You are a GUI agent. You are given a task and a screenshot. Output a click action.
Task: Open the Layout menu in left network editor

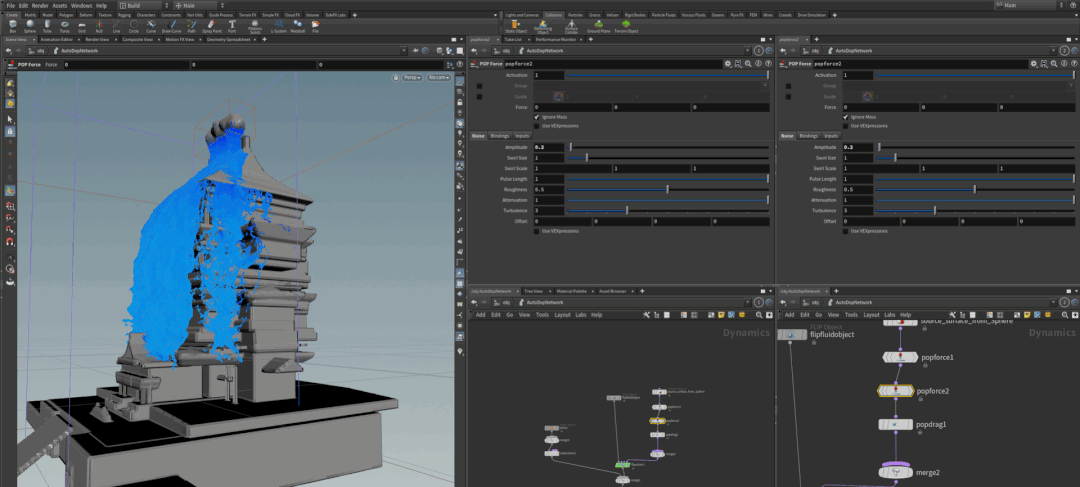point(562,315)
